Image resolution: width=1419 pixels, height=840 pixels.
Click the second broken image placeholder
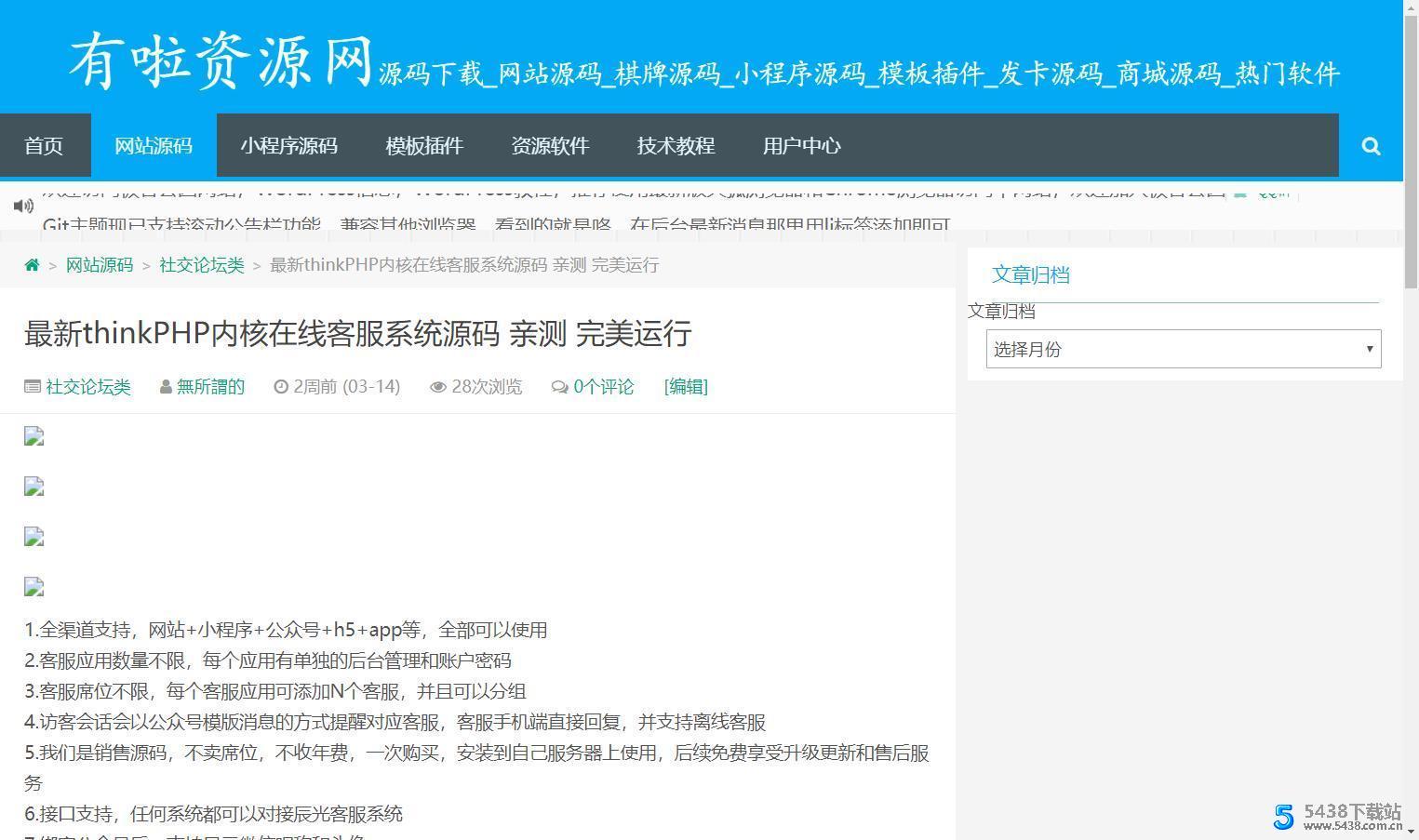(x=34, y=487)
